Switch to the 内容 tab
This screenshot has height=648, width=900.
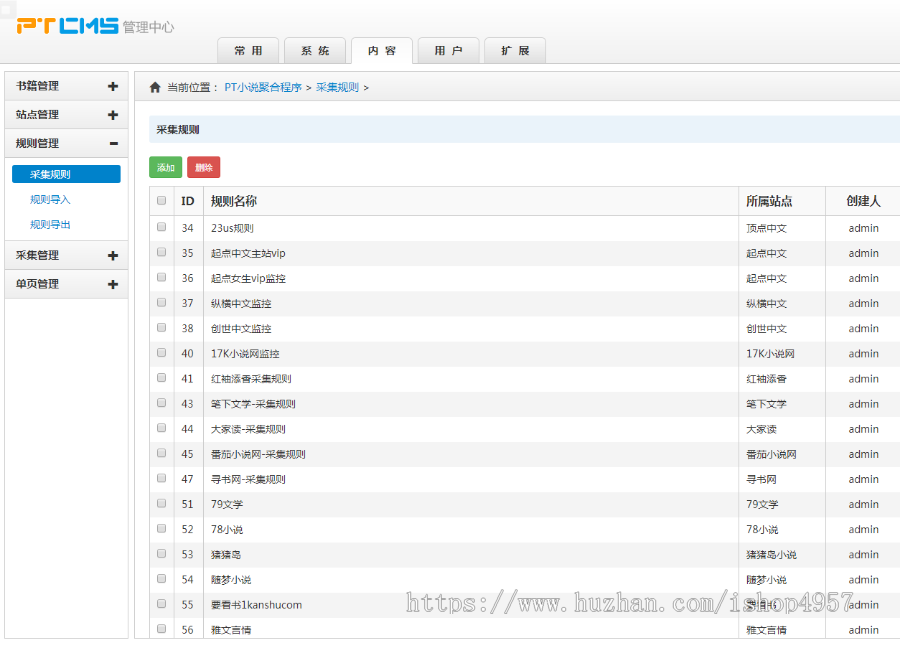382,51
